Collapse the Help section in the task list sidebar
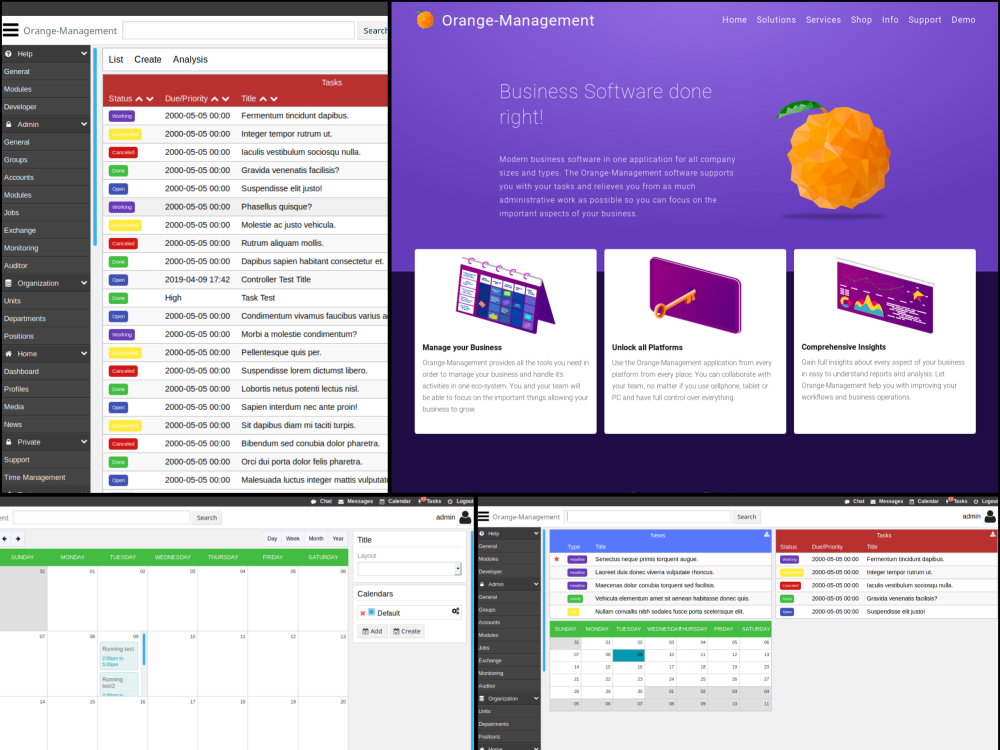The height and width of the screenshot is (750, 1000). coord(84,54)
